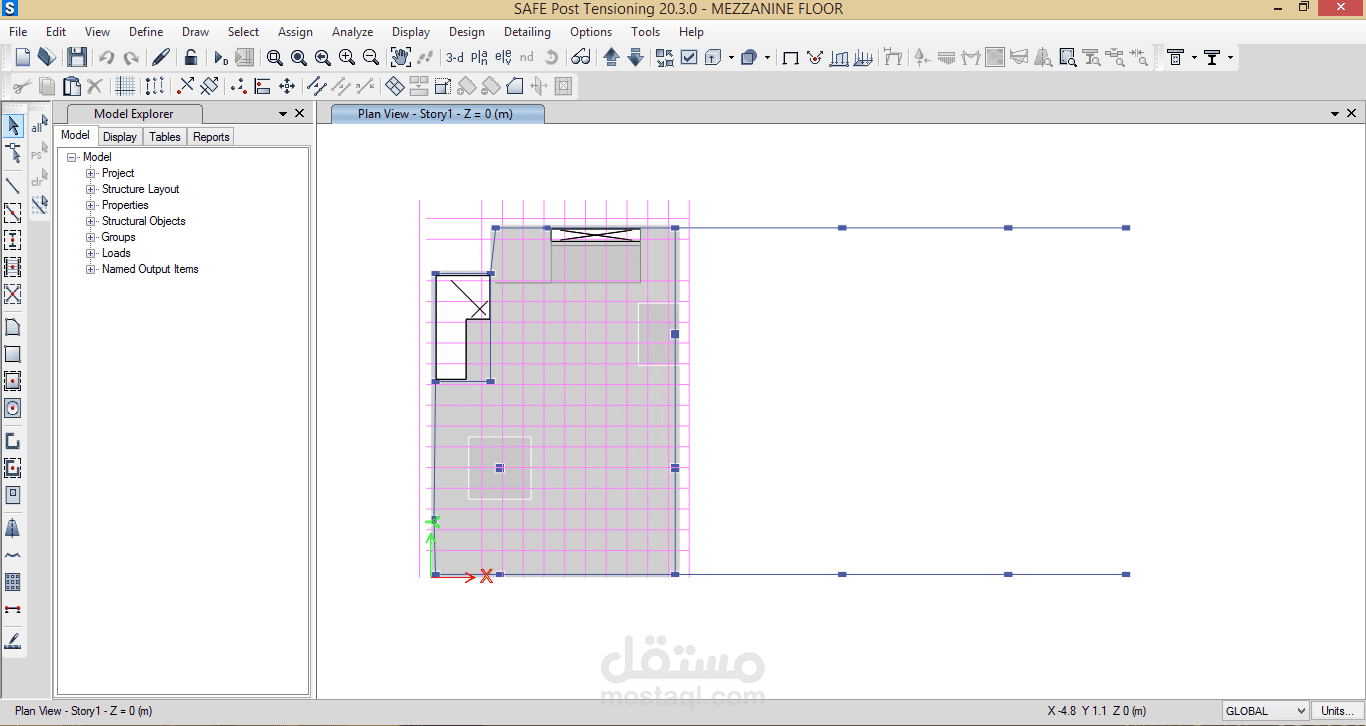Select the Draw Walls L-shape tool
The image size is (1366, 726).
click(13, 440)
